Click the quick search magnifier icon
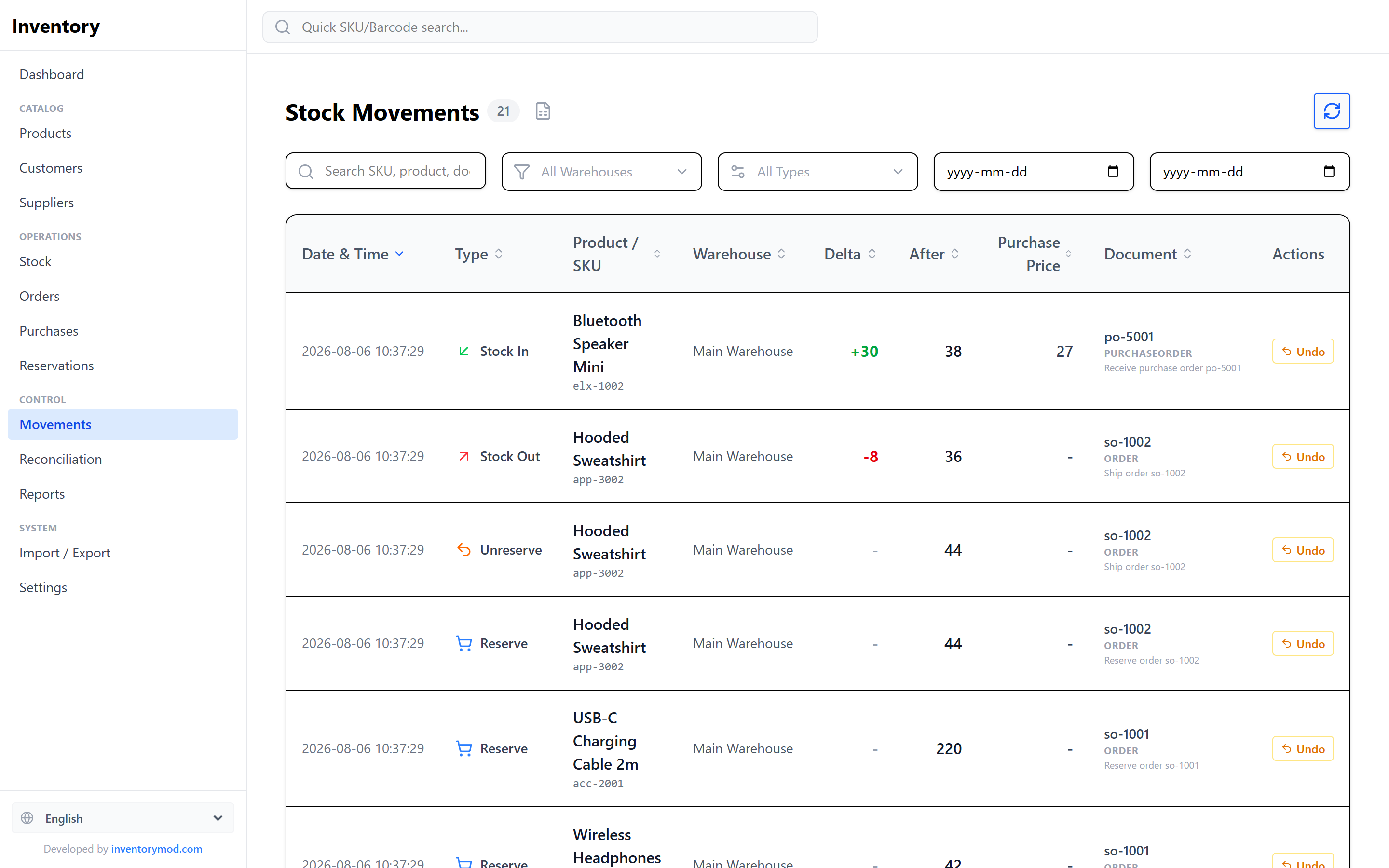The image size is (1389, 868). click(283, 27)
